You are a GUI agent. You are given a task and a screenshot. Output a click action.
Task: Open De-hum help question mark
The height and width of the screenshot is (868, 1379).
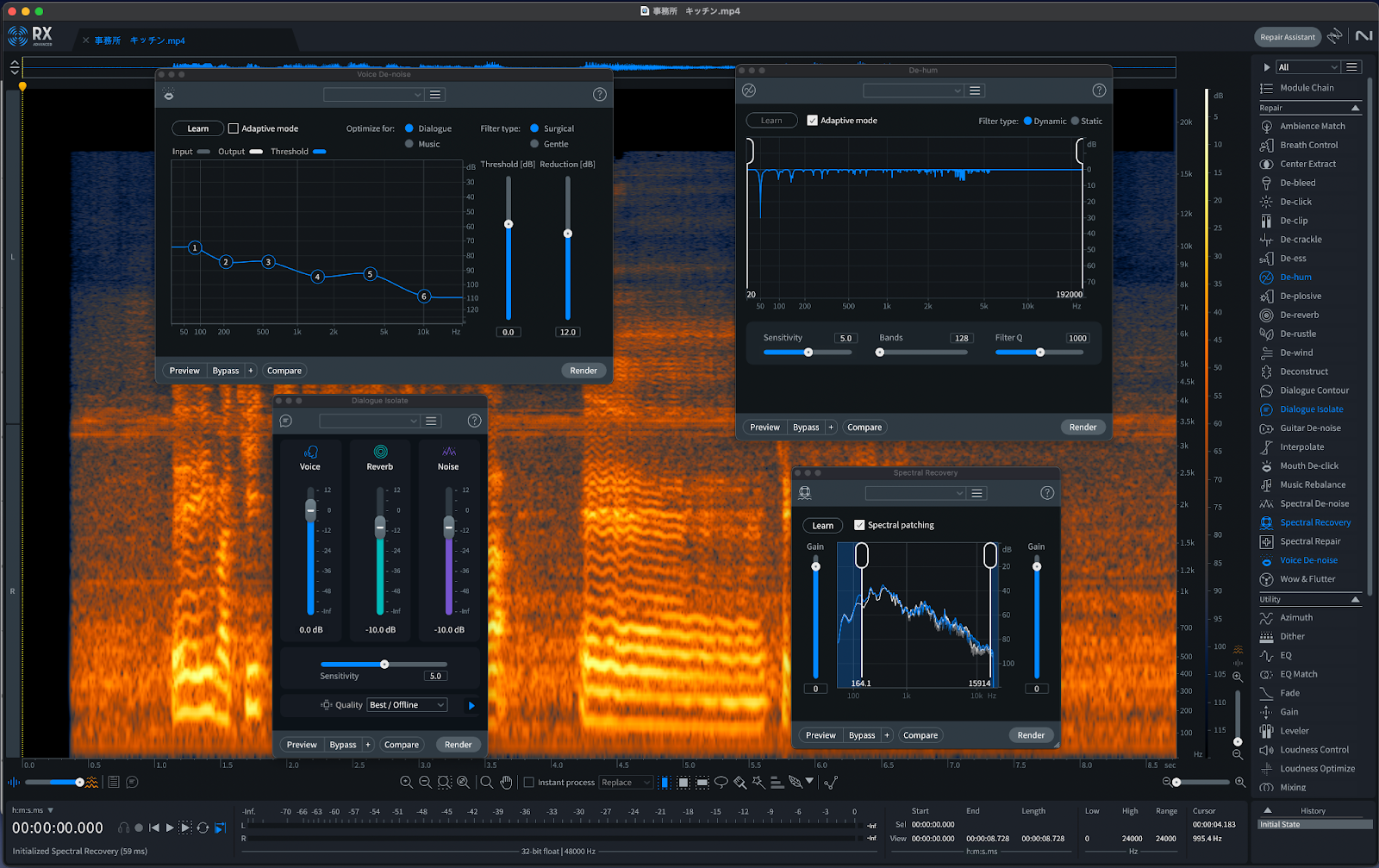pos(1099,91)
